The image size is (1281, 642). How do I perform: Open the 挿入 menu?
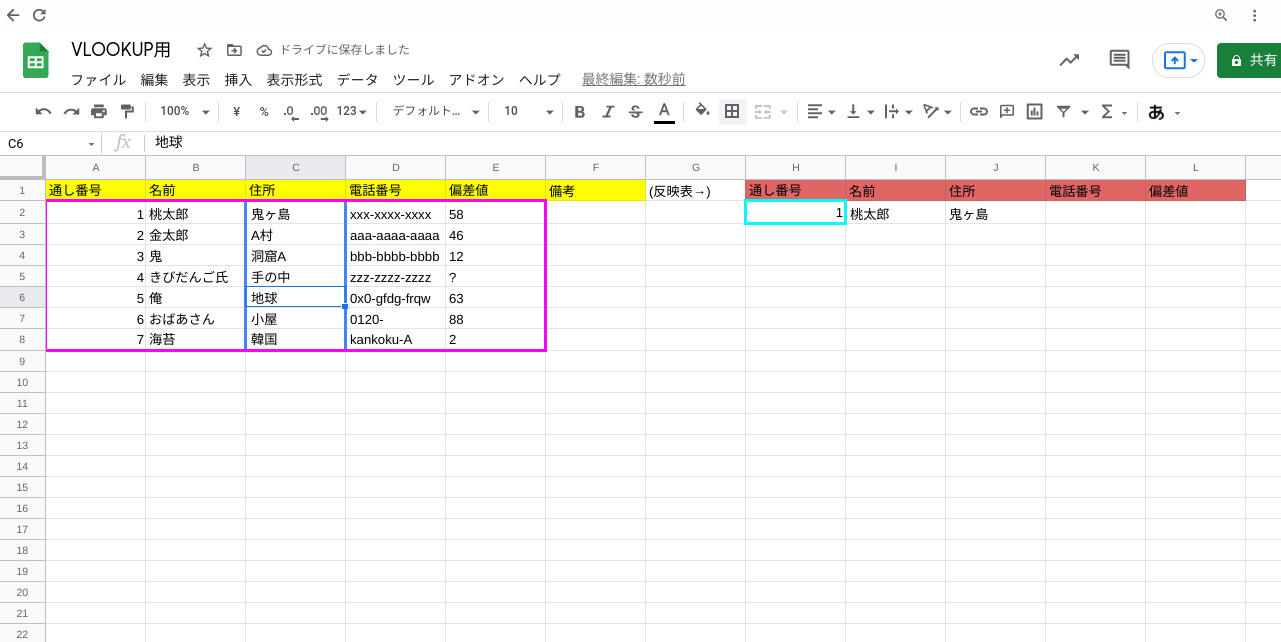237,80
